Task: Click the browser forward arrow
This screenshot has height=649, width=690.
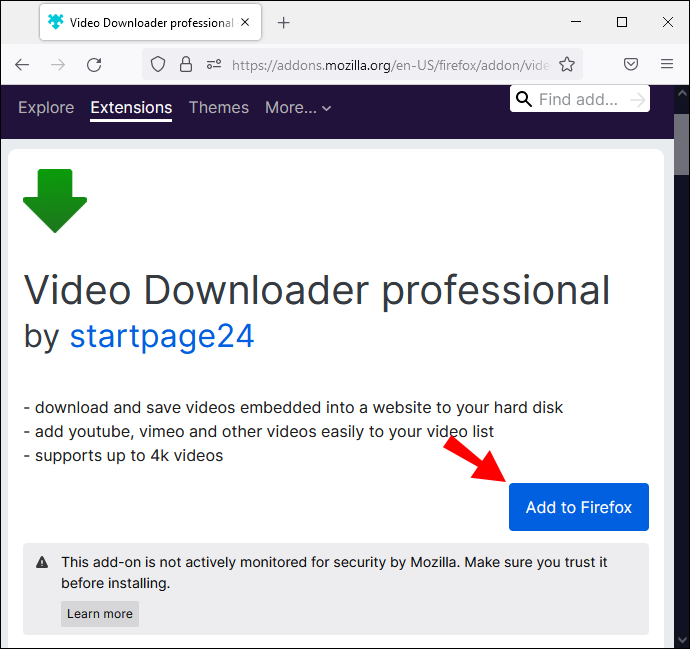Action: (58, 65)
